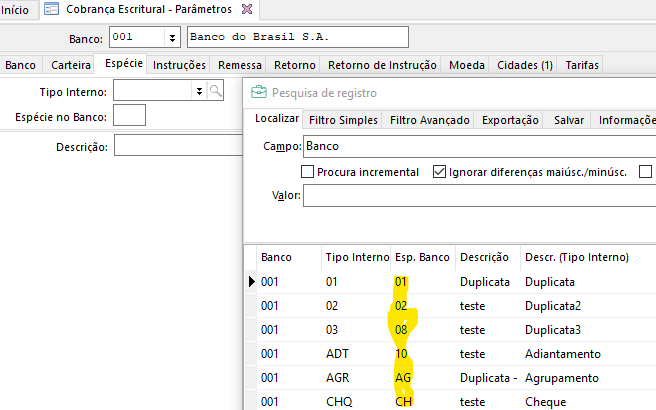Image resolution: width=656 pixels, height=410 pixels.
Task: Click the Cobrança Escritural tab icon
Action: click(52, 9)
